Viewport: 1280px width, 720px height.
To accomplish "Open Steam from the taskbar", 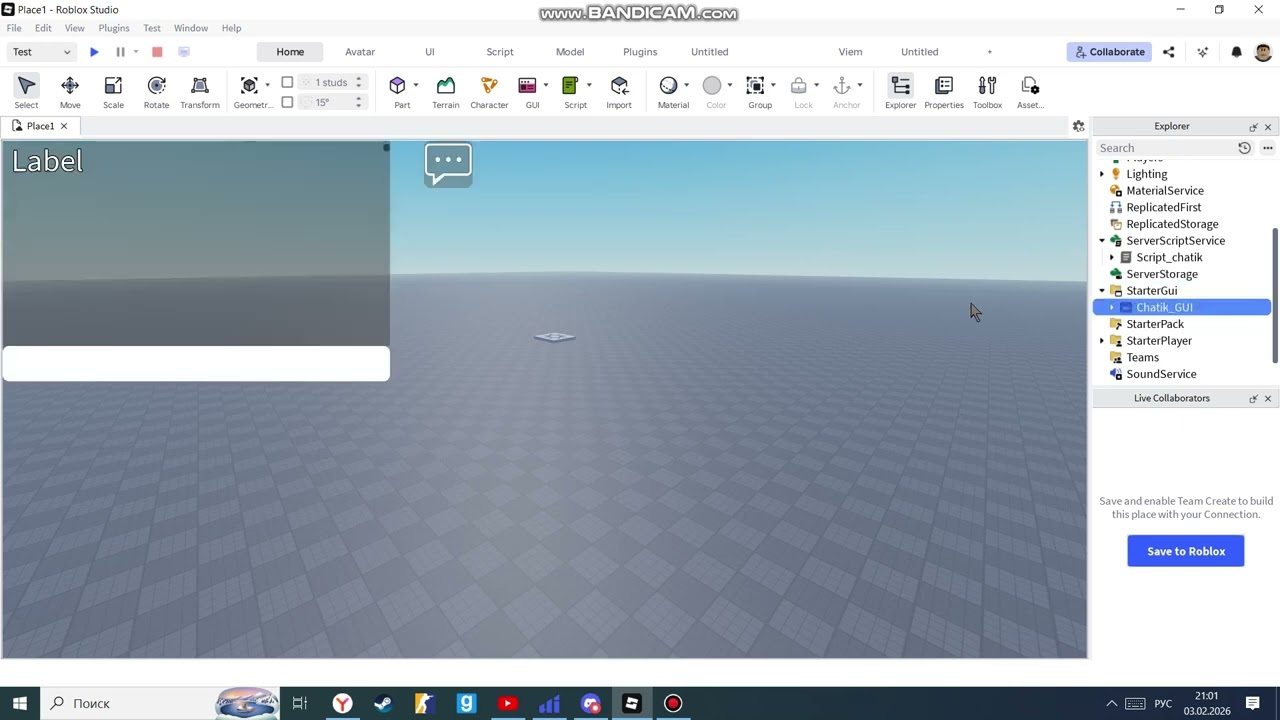I will click(383, 703).
